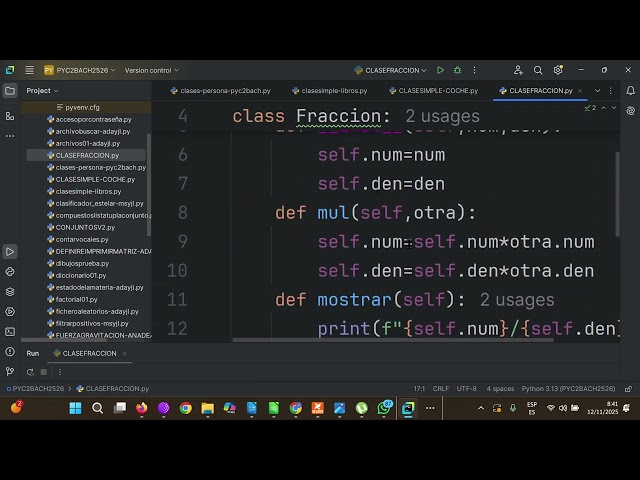
Task: Expand the Project view selector
Action: [x=42, y=91]
